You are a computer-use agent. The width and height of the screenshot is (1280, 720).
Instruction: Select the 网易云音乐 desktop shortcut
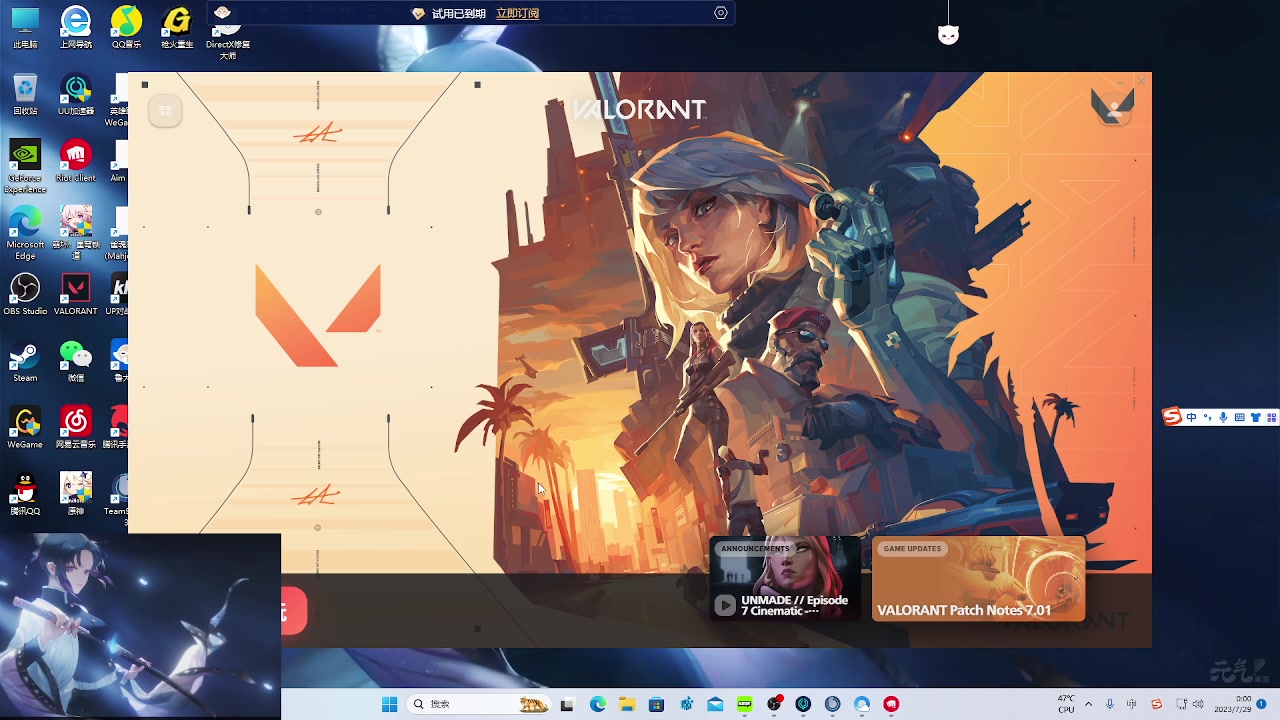click(x=76, y=427)
